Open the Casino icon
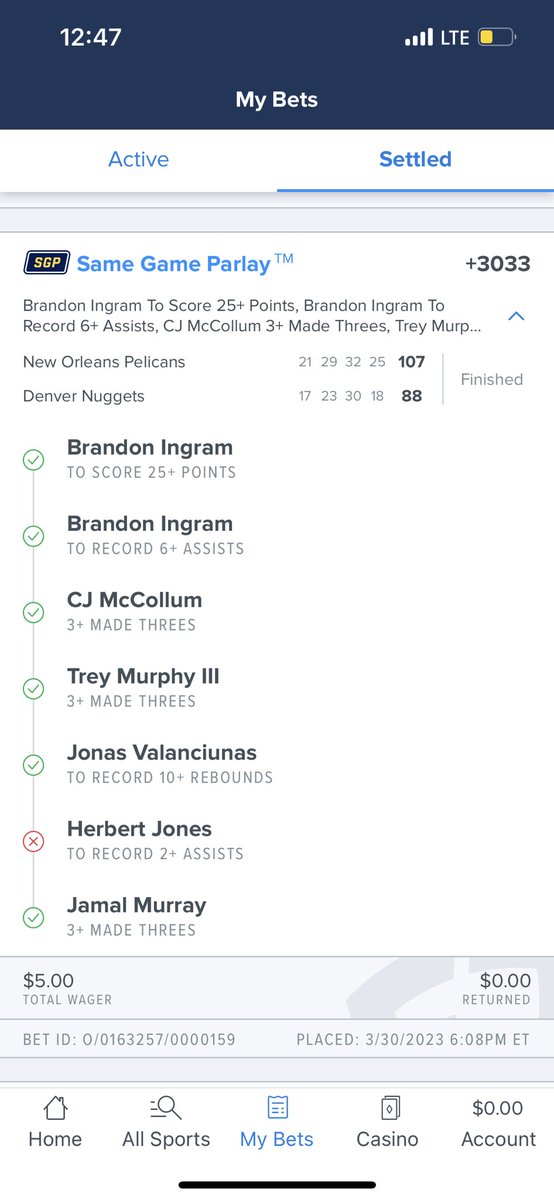 388,1107
